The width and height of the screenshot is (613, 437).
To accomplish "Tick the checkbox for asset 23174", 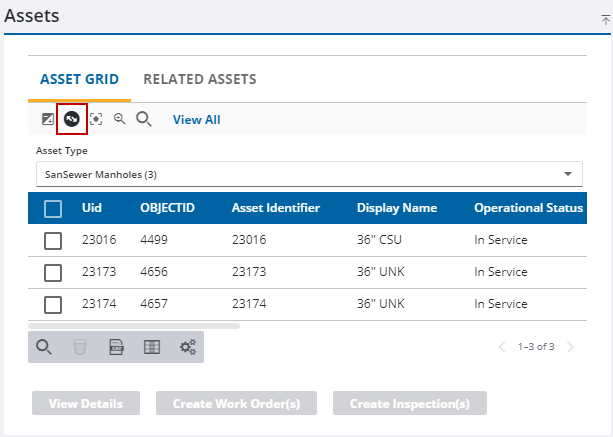I will point(53,304).
